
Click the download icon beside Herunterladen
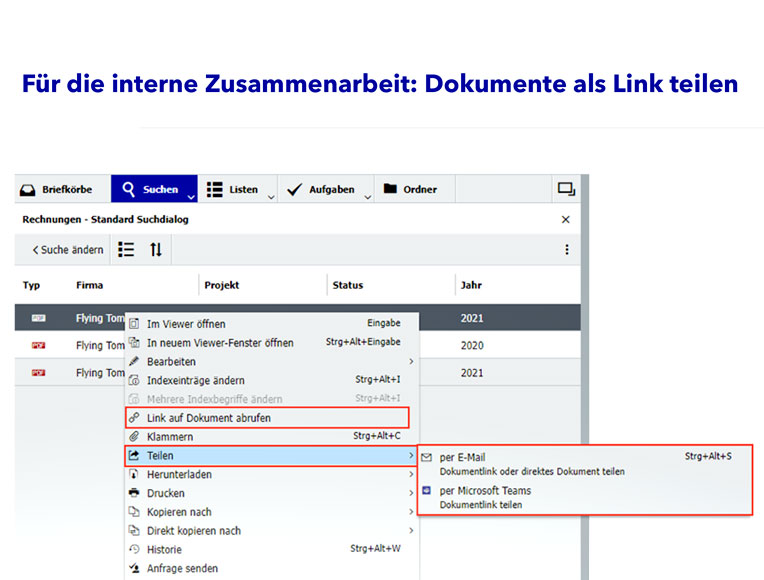[134, 474]
